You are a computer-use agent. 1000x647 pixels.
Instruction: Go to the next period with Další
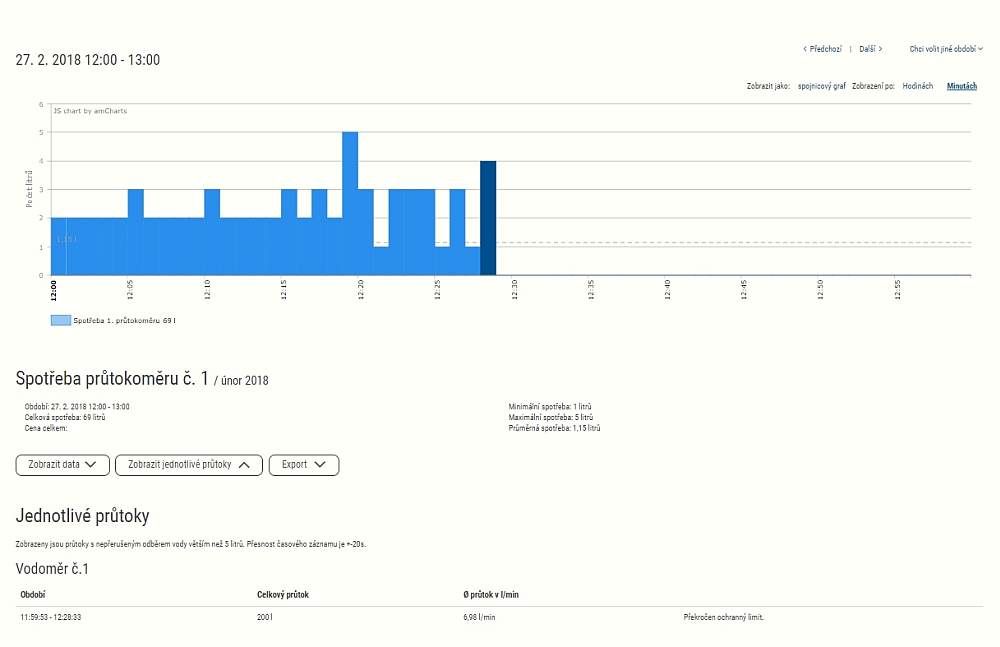click(x=870, y=48)
